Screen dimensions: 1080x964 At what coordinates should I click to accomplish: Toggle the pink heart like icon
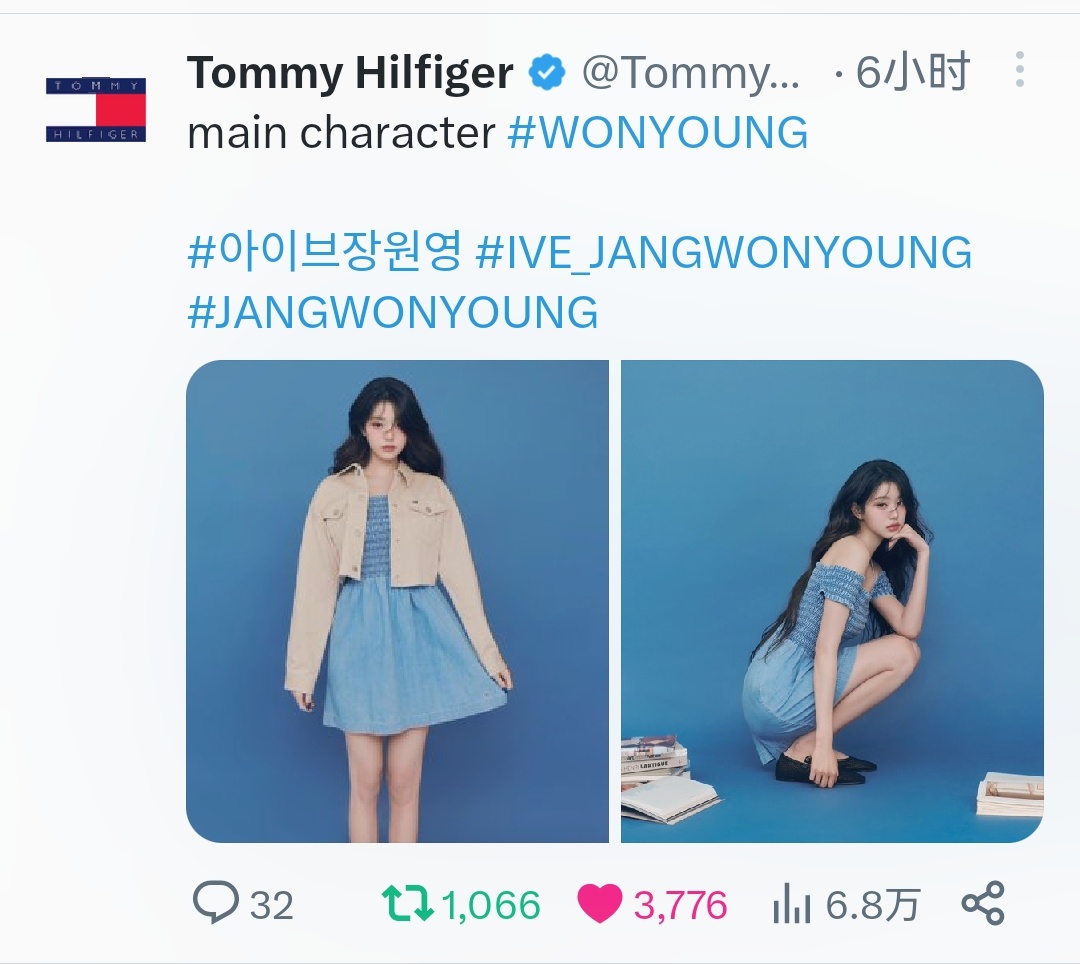pos(599,903)
